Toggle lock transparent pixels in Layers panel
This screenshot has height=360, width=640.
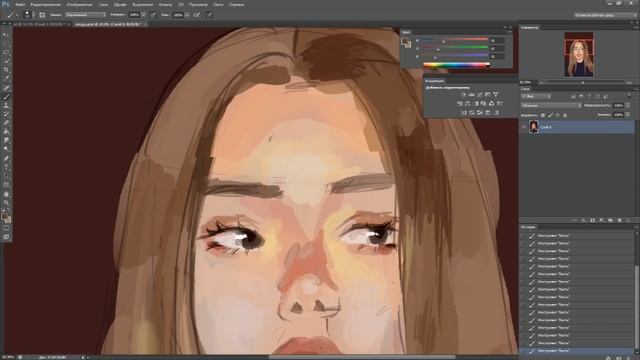543,116
